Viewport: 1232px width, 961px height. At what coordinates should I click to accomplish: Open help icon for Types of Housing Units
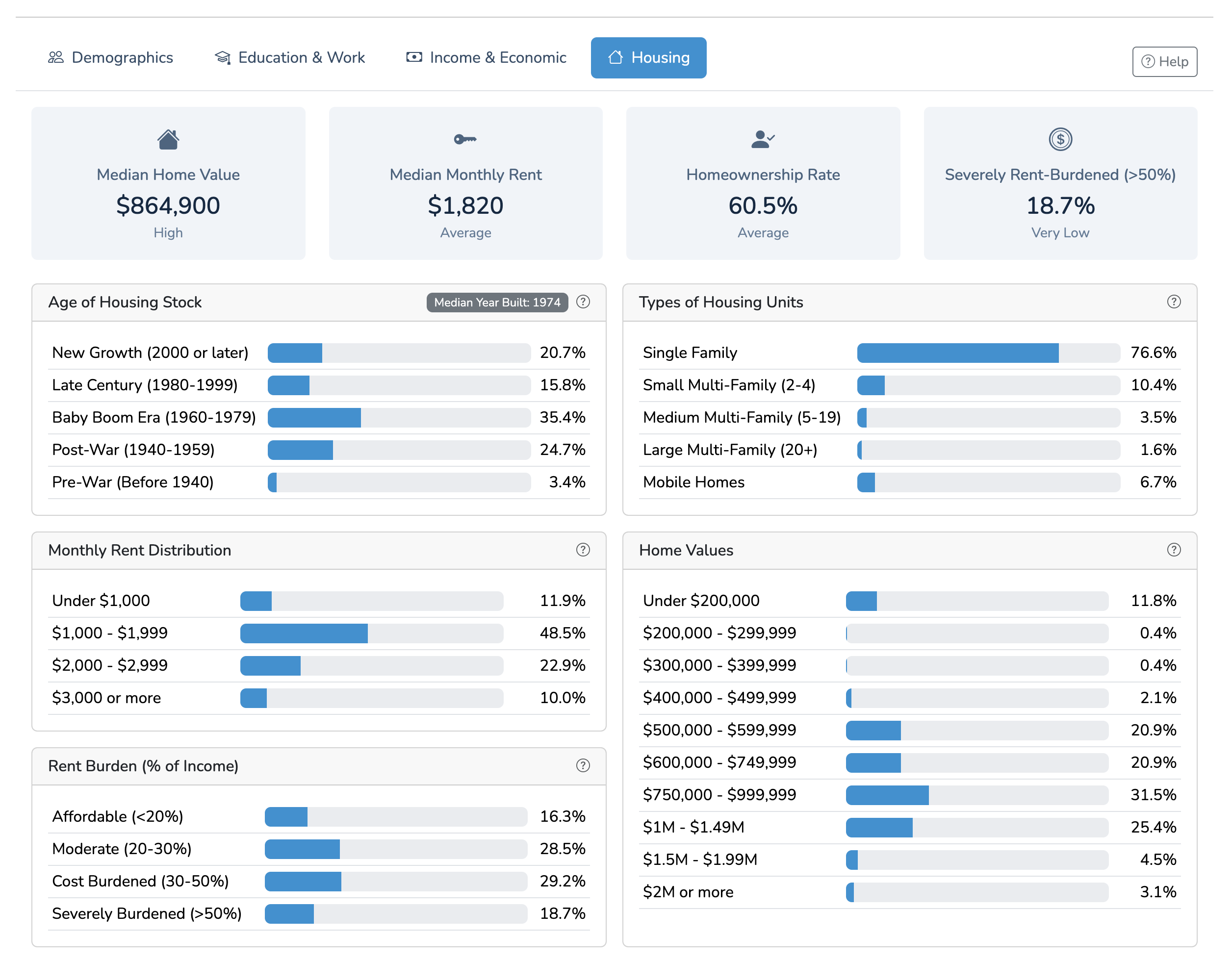pos(1174,303)
